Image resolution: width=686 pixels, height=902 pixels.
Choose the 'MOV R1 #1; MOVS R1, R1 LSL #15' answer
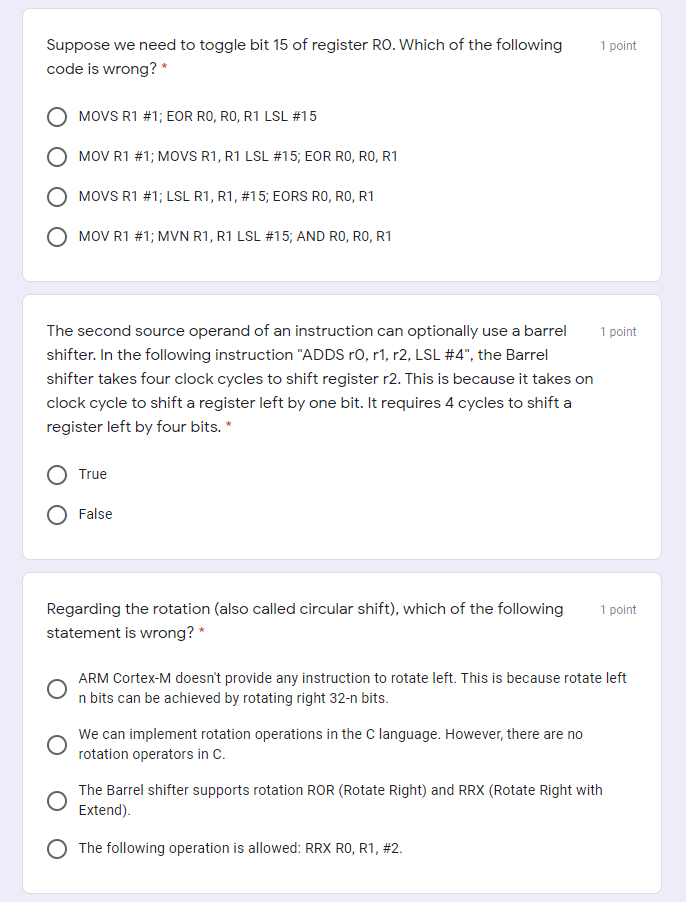coord(58,157)
